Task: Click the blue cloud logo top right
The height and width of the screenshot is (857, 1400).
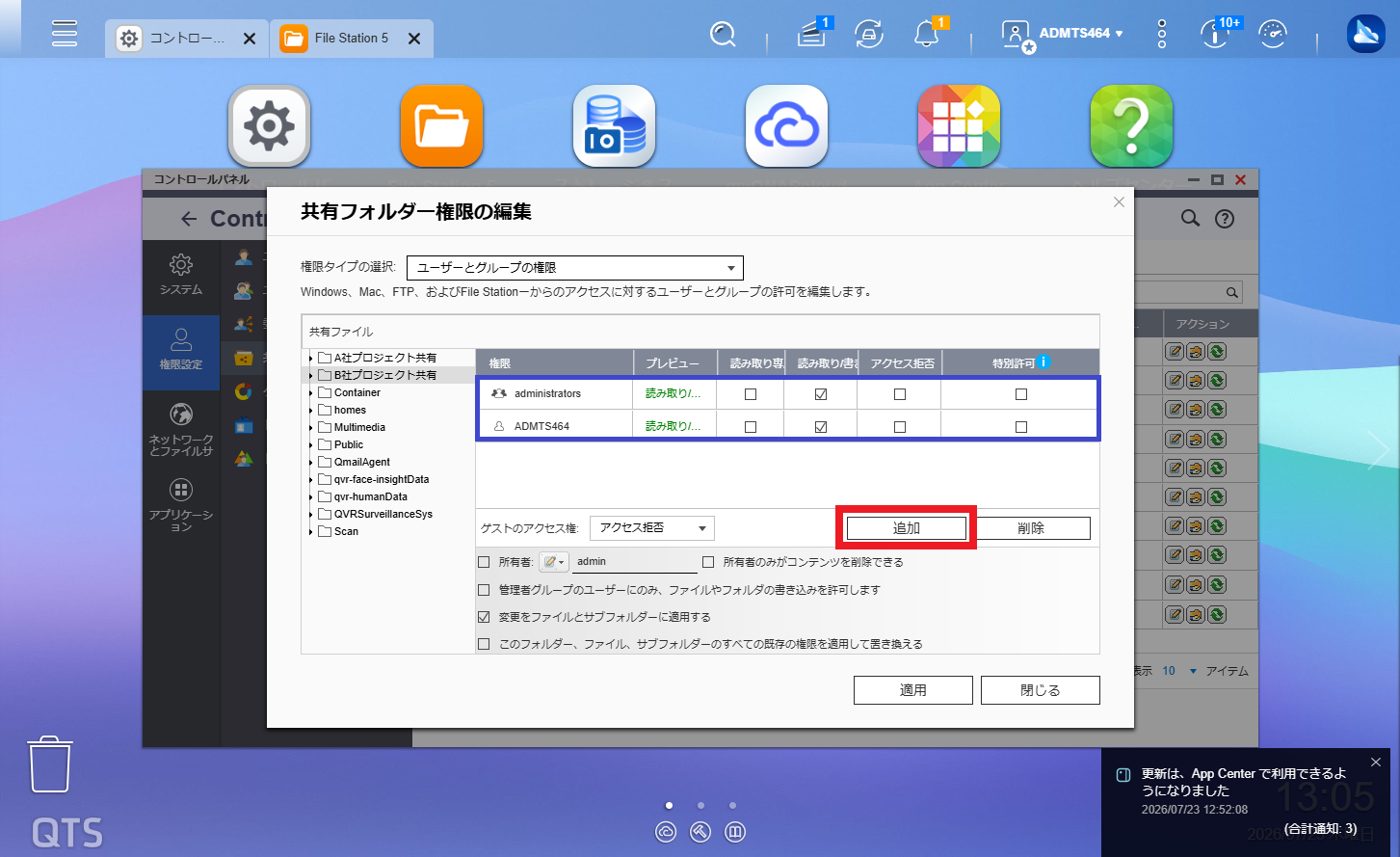Action: 1365,35
